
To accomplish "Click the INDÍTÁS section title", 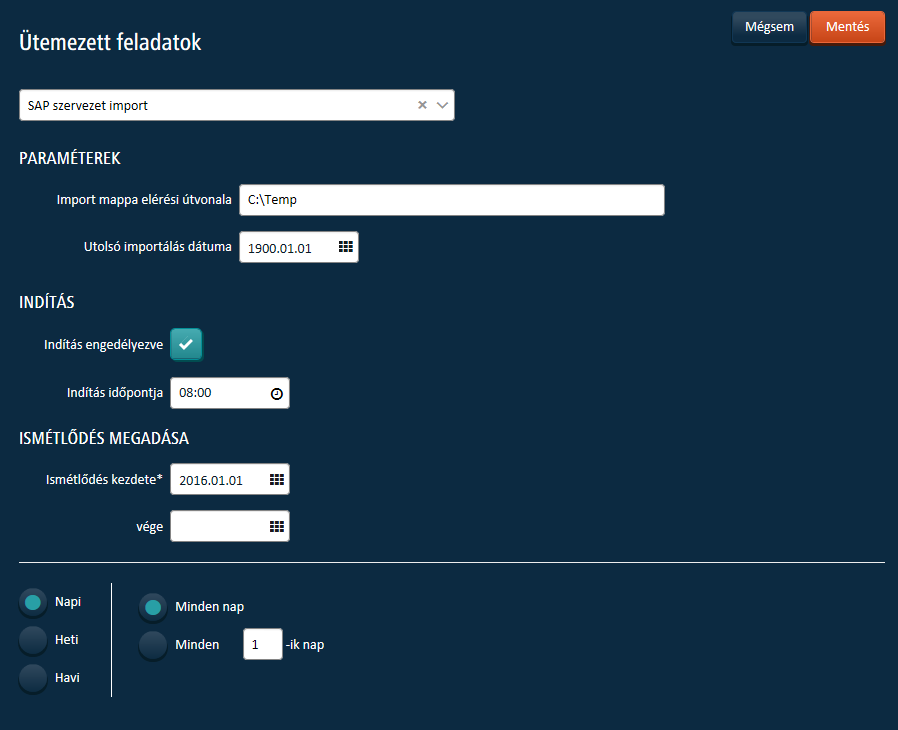I will click(47, 302).
